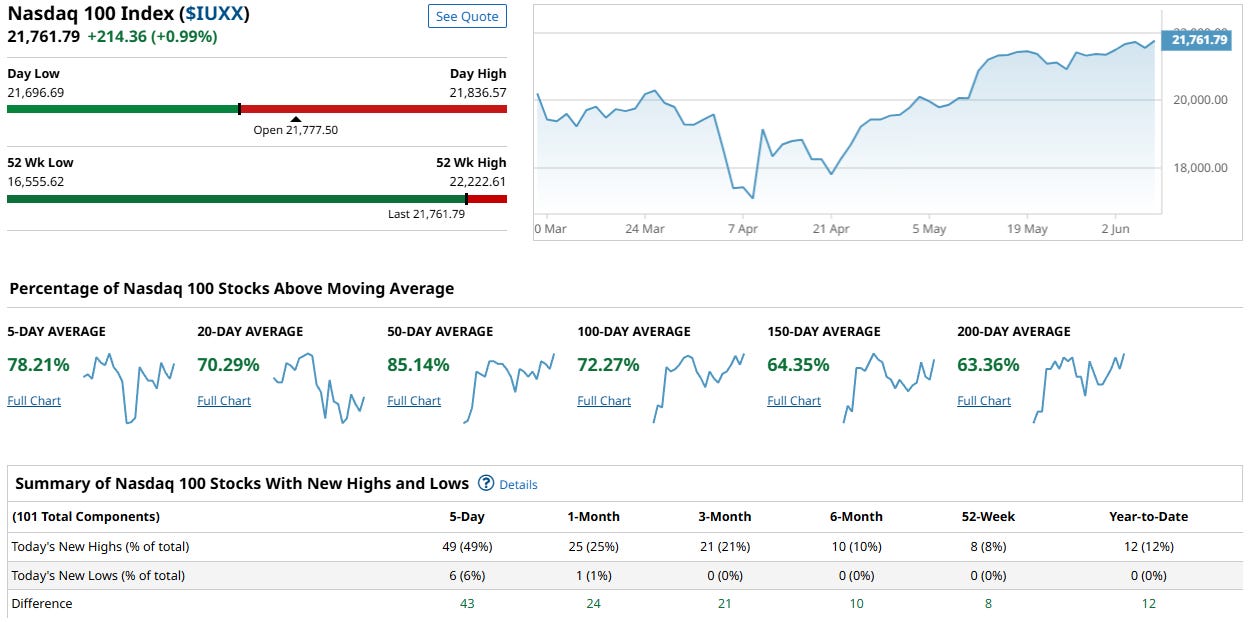Image resolution: width=1253 pixels, height=622 pixels.
Task: Click the 70.29% twenty-day percentage
Action: click(x=228, y=365)
